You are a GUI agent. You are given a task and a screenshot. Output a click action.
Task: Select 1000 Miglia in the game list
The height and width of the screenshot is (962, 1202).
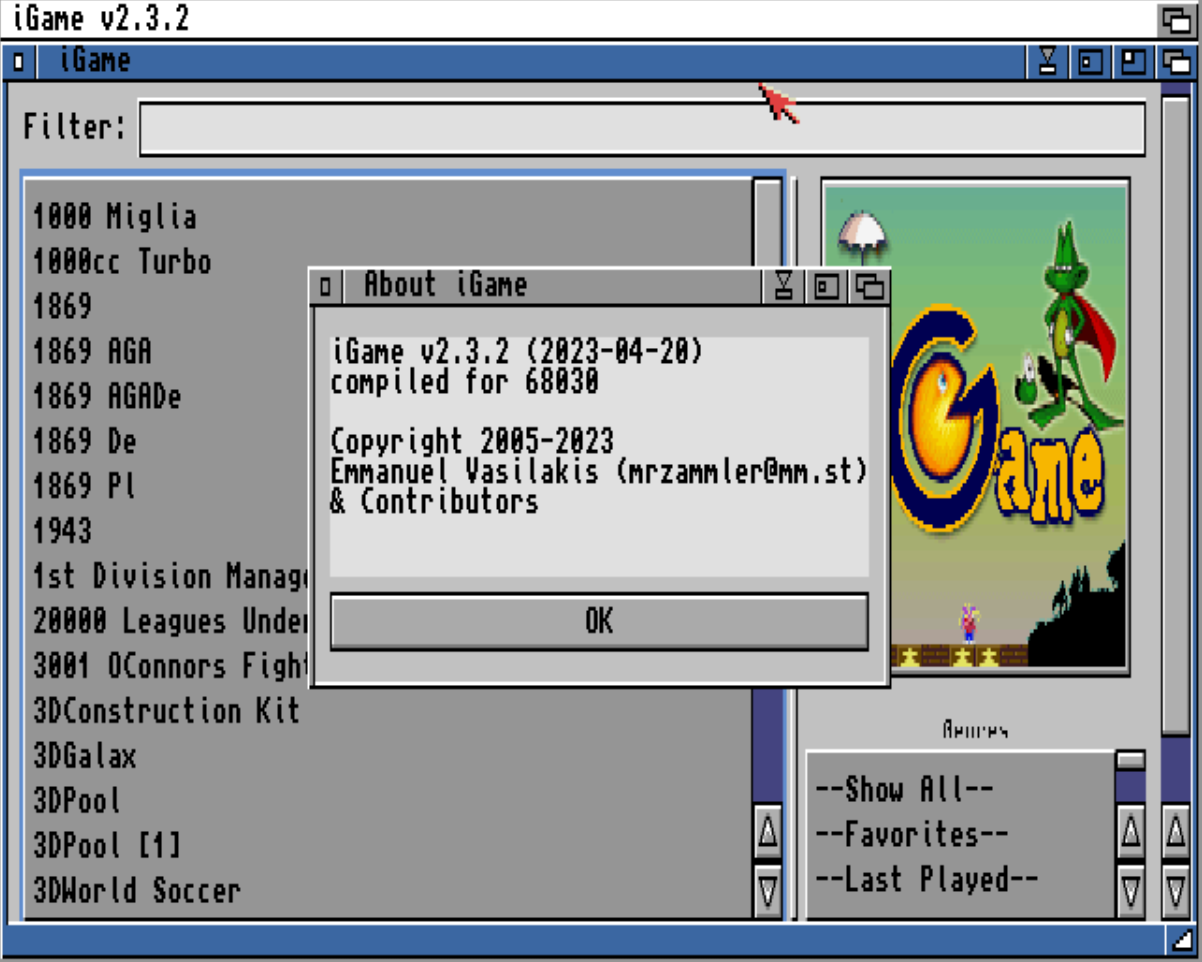click(x=114, y=217)
